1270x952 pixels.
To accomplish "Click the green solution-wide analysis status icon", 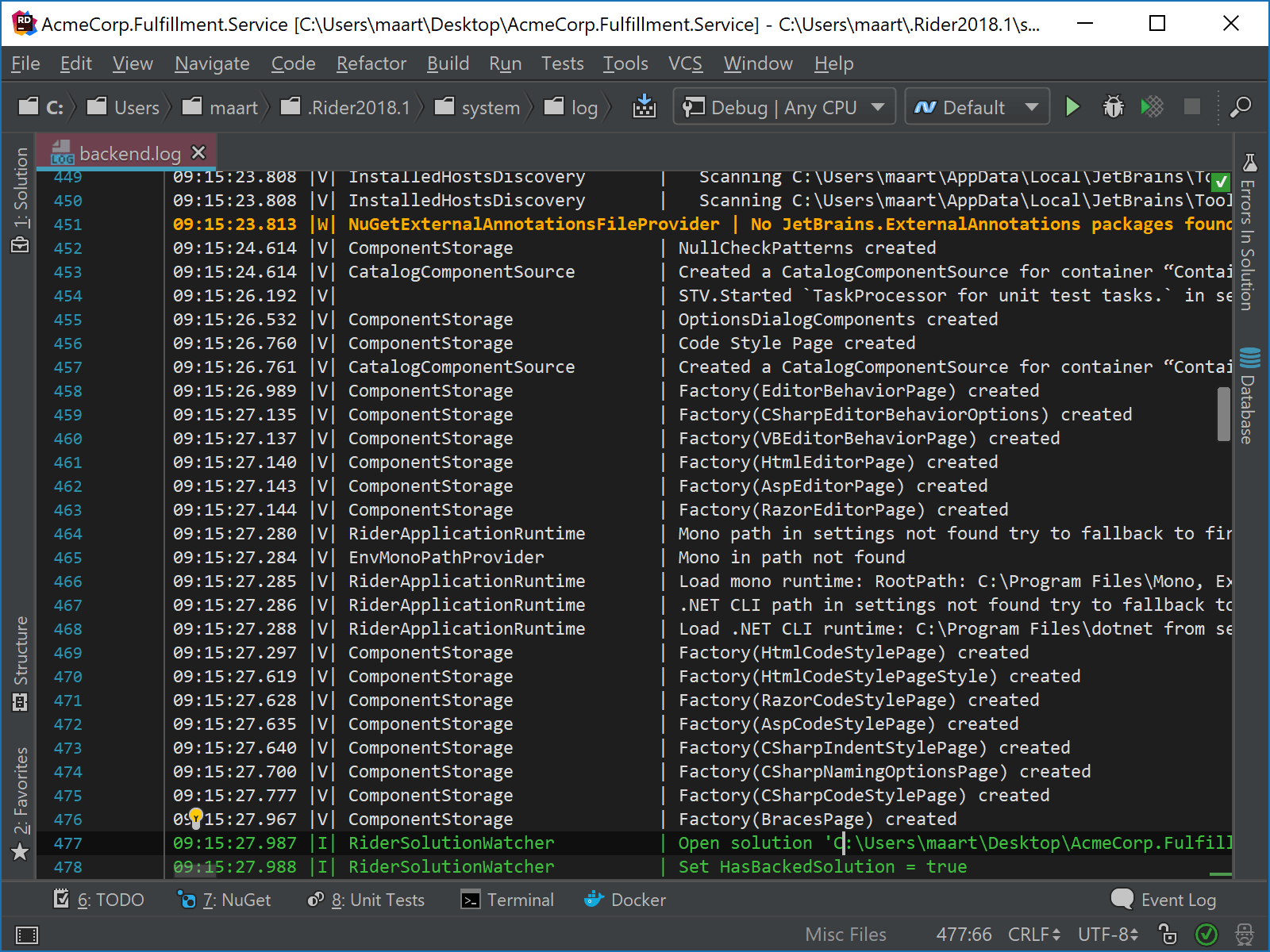I will pyautogui.click(x=1206, y=935).
